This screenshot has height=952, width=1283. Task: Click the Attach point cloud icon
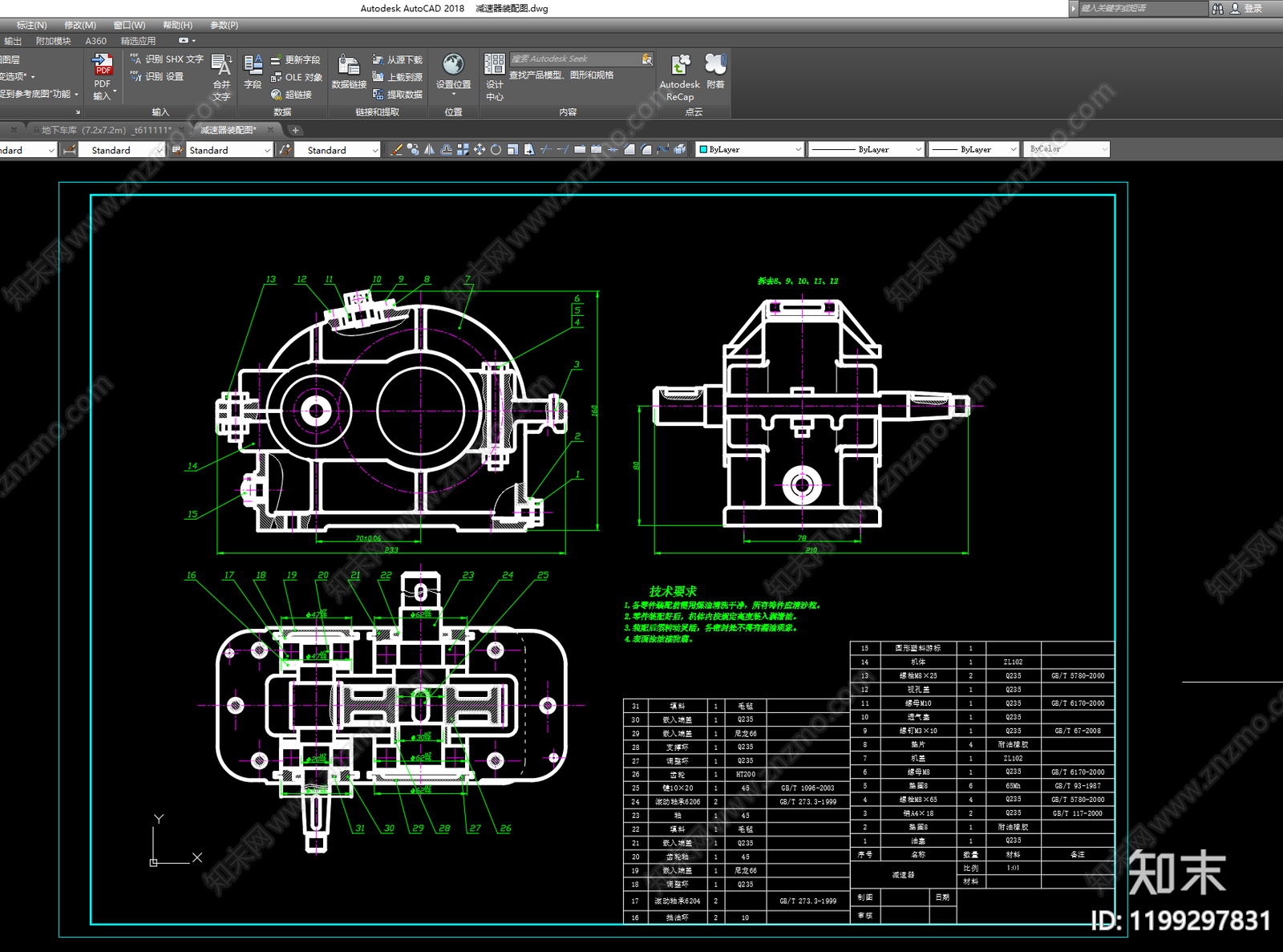[715, 65]
